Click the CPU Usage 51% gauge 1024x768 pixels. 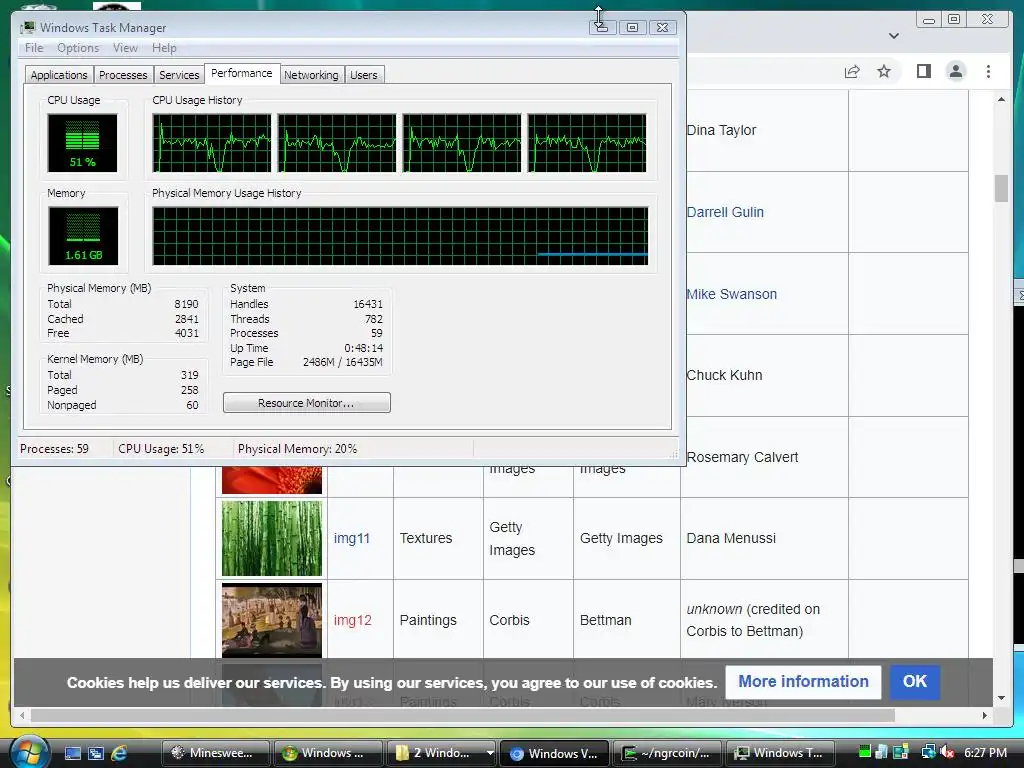pyautogui.click(x=82, y=143)
